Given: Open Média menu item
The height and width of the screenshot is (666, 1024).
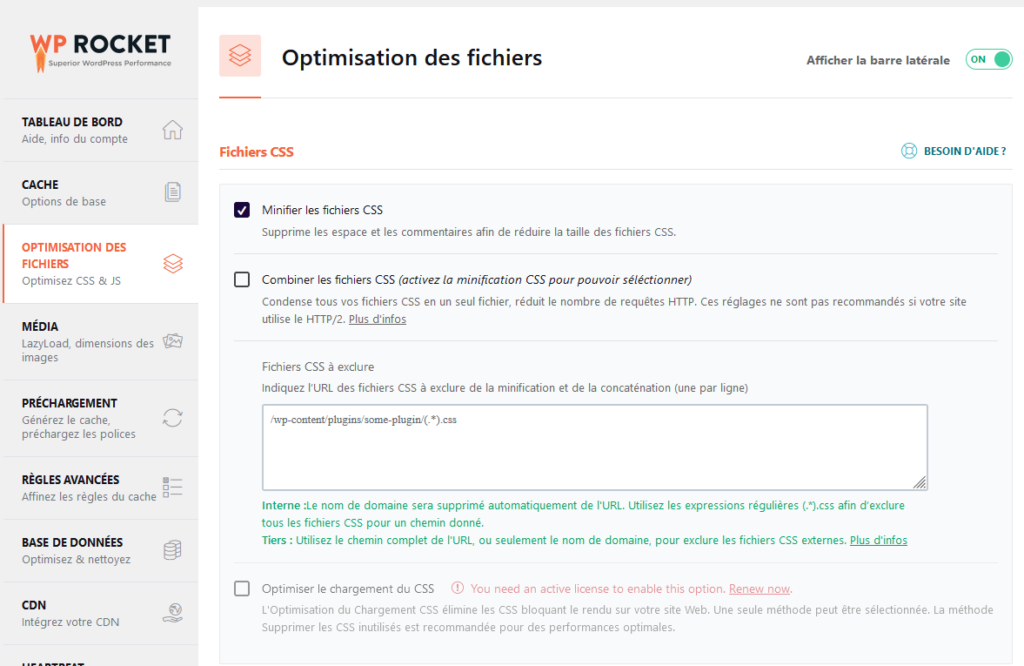Looking at the screenshot, I should pyautogui.click(x=101, y=341).
